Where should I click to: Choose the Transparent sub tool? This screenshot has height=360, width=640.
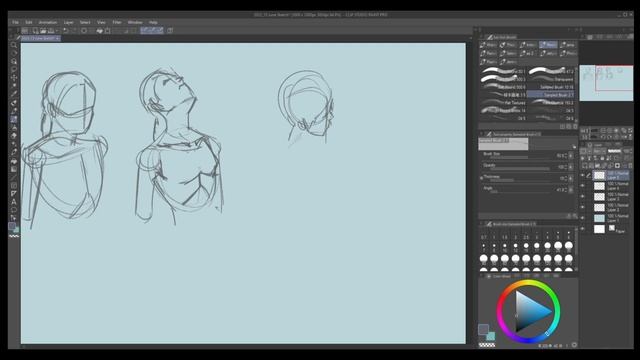(x=551, y=79)
